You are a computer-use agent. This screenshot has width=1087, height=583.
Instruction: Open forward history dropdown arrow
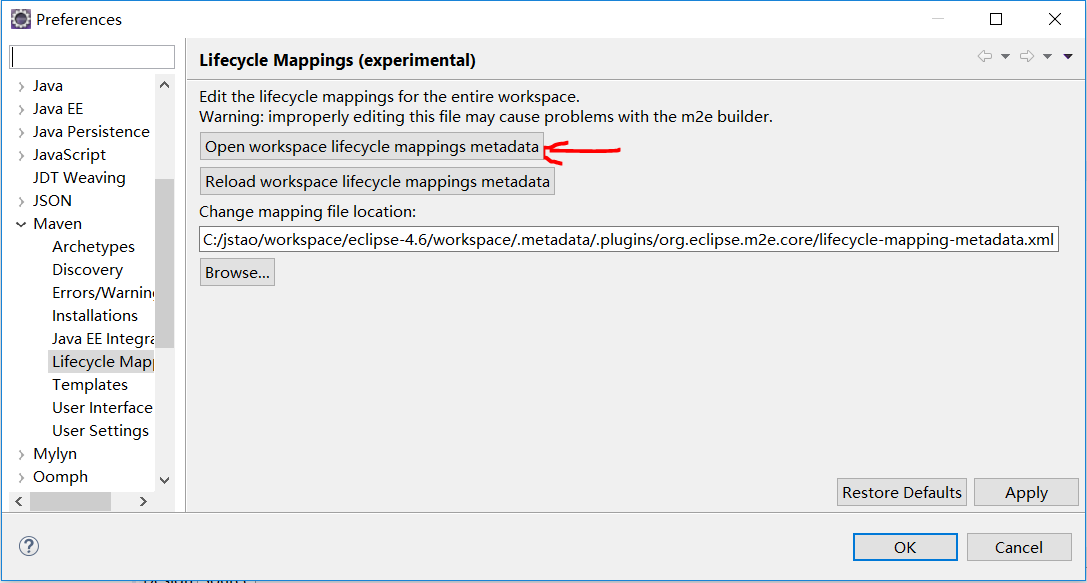1047,57
